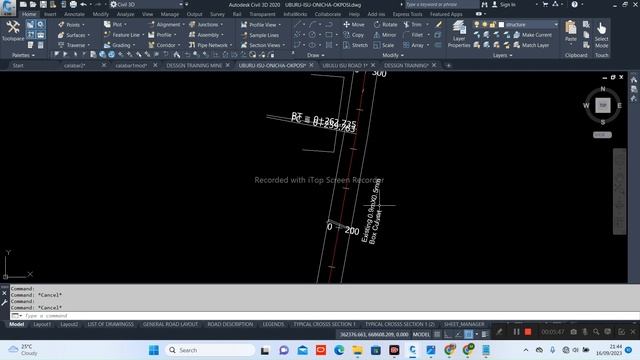The width and height of the screenshot is (640, 360).
Task: Pause the screen recording
Action: click(x=516, y=332)
